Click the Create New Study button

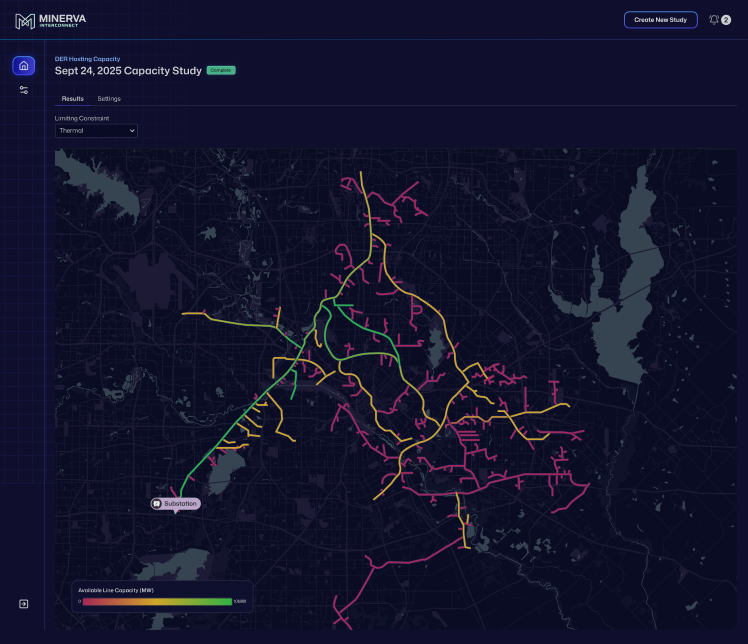coord(660,19)
